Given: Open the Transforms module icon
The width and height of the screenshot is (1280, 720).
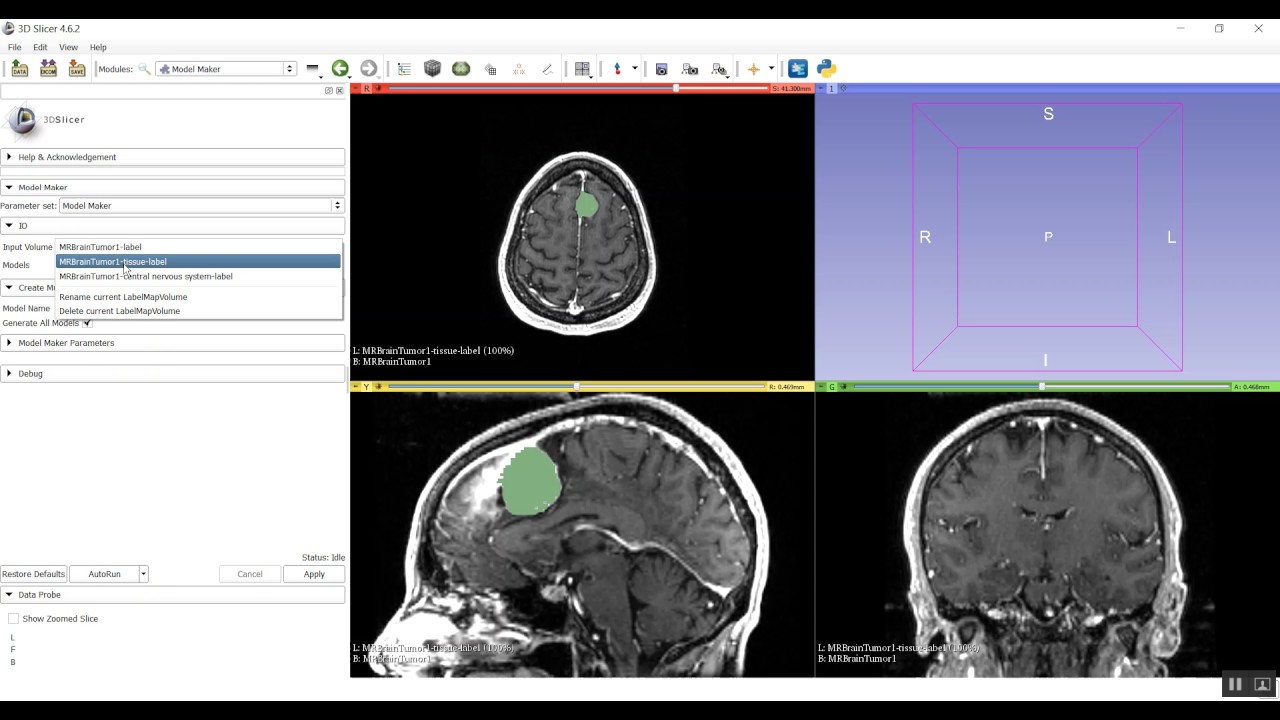Looking at the screenshot, I should (x=490, y=69).
